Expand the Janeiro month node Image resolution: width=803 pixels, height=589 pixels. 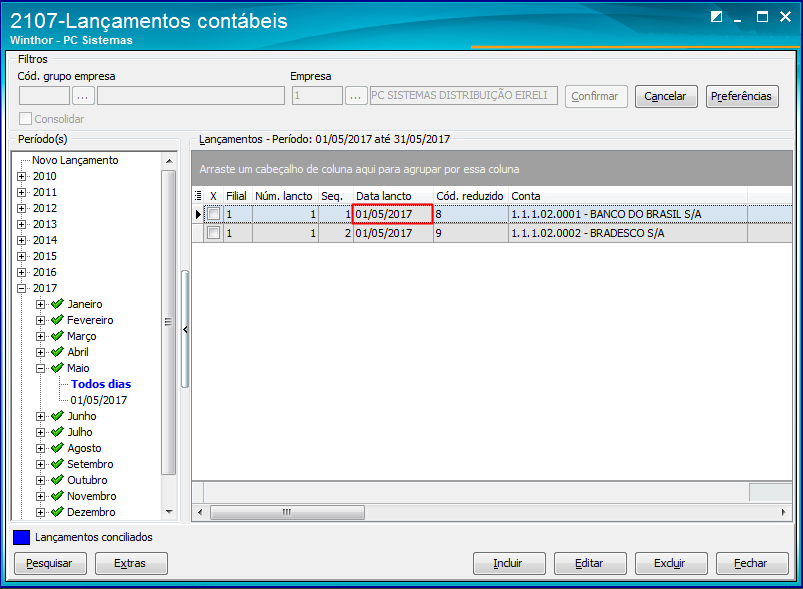[40, 304]
